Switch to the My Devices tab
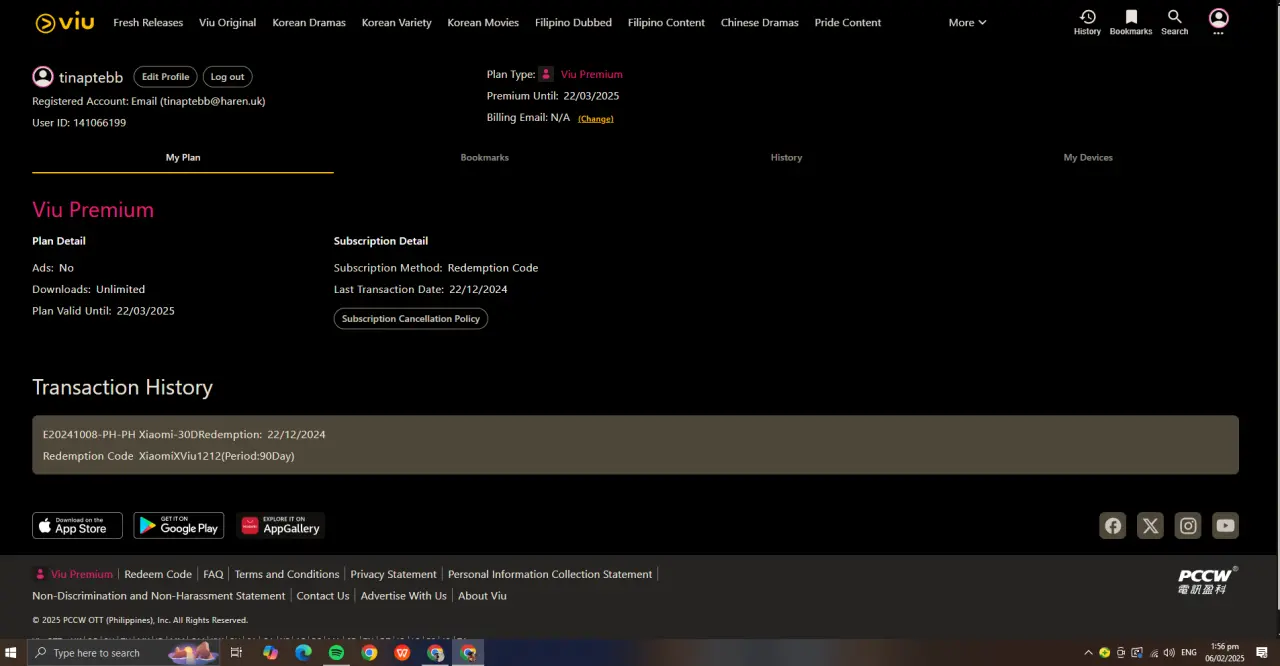The height and width of the screenshot is (666, 1280). coord(1088,158)
